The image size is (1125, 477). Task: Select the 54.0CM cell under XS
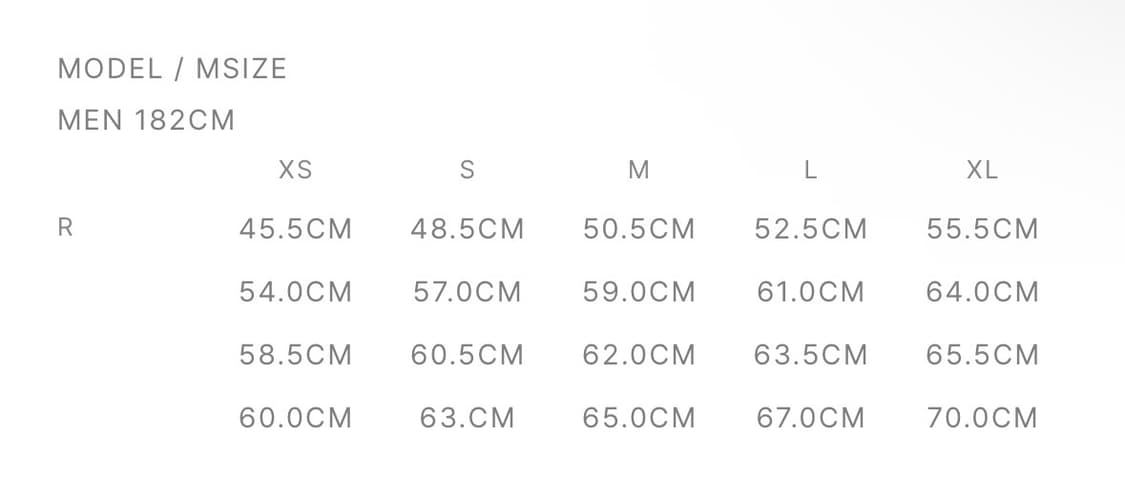pyautogui.click(x=295, y=292)
